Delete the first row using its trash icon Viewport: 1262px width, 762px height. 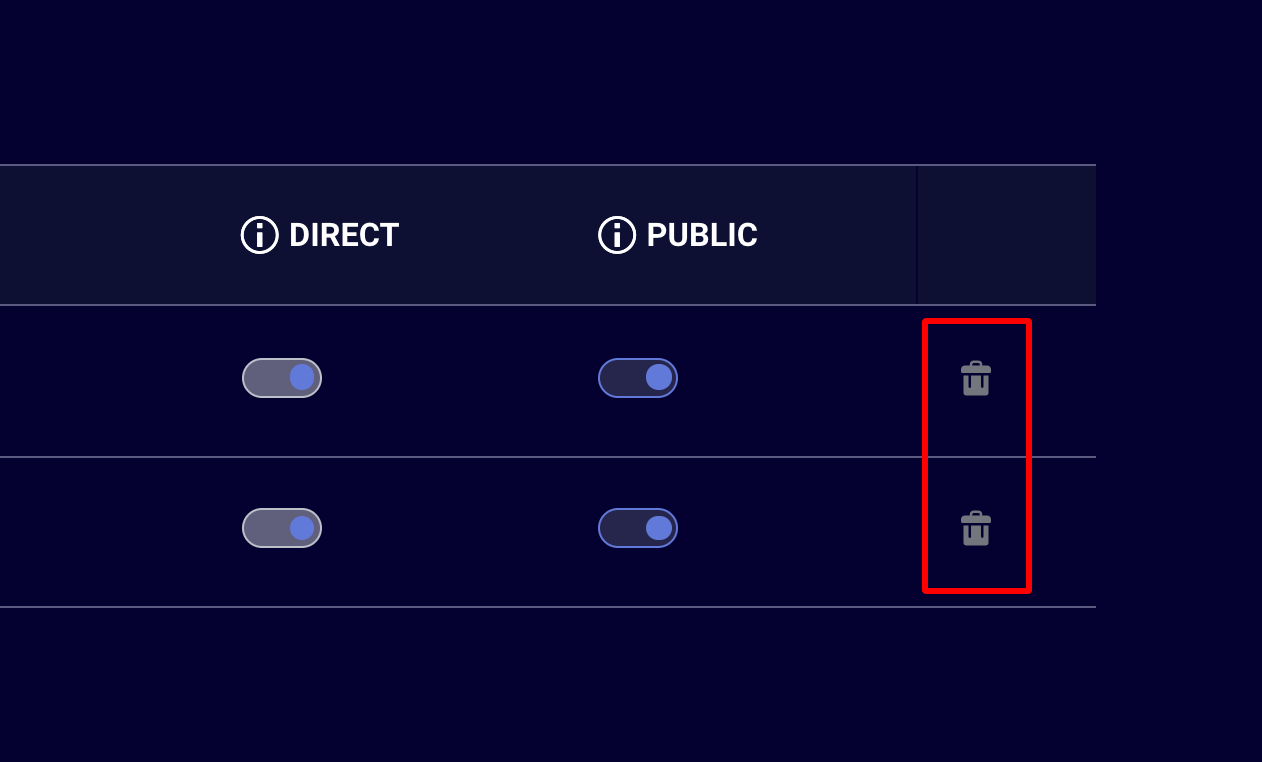pyautogui.click(x=976, y=379)
